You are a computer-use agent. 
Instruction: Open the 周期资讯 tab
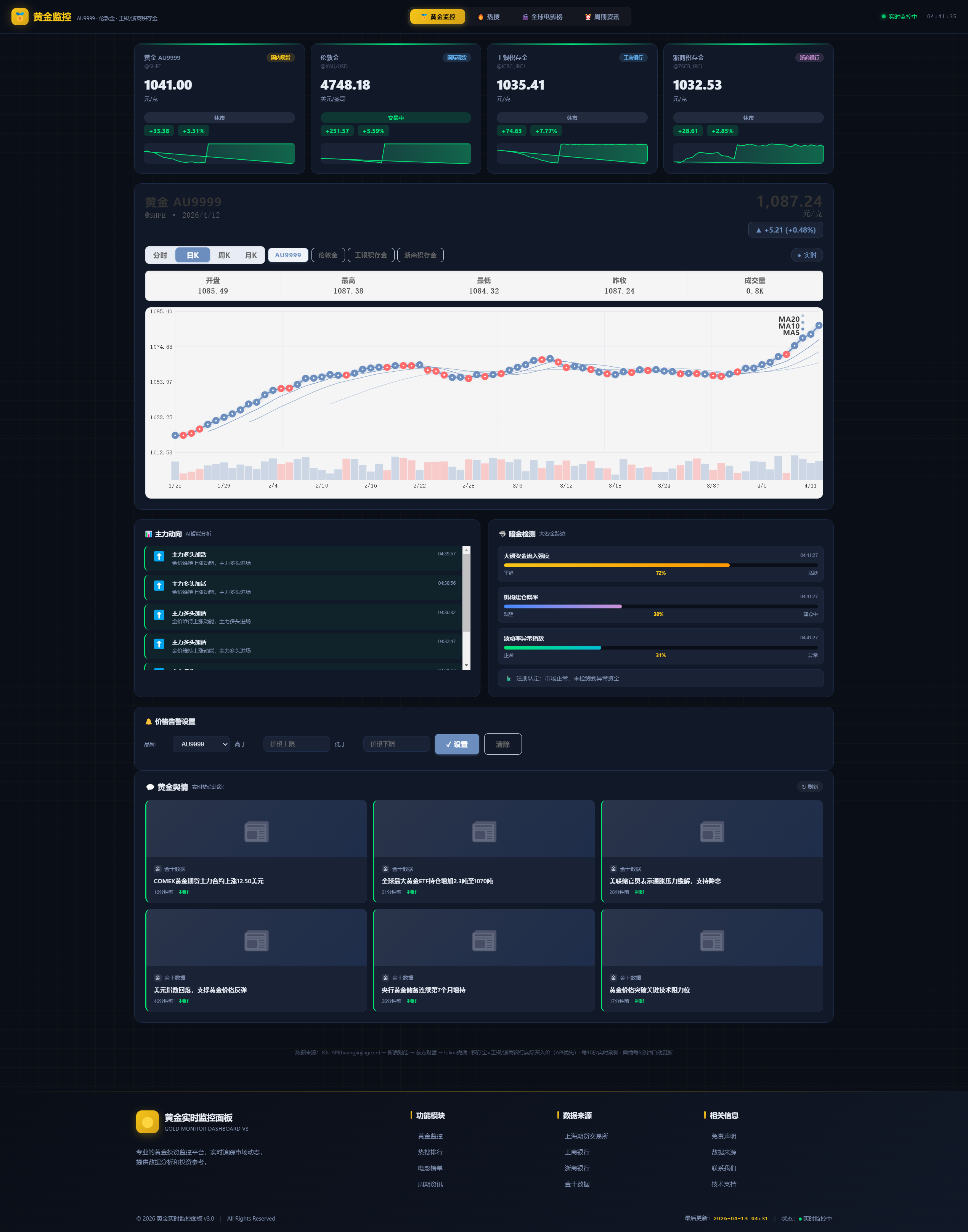602,17
